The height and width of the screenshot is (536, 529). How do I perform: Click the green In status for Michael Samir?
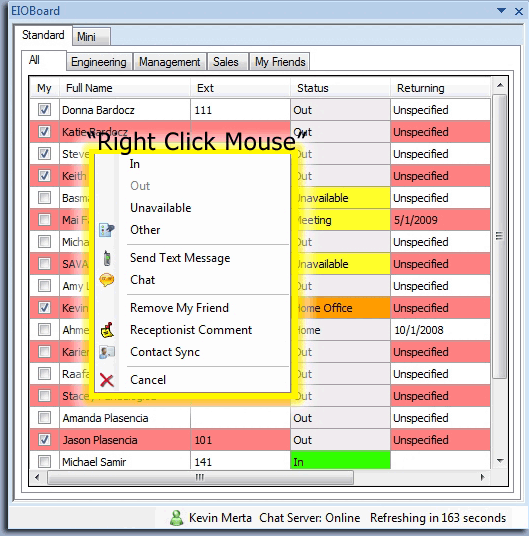(x=340, y=461)
